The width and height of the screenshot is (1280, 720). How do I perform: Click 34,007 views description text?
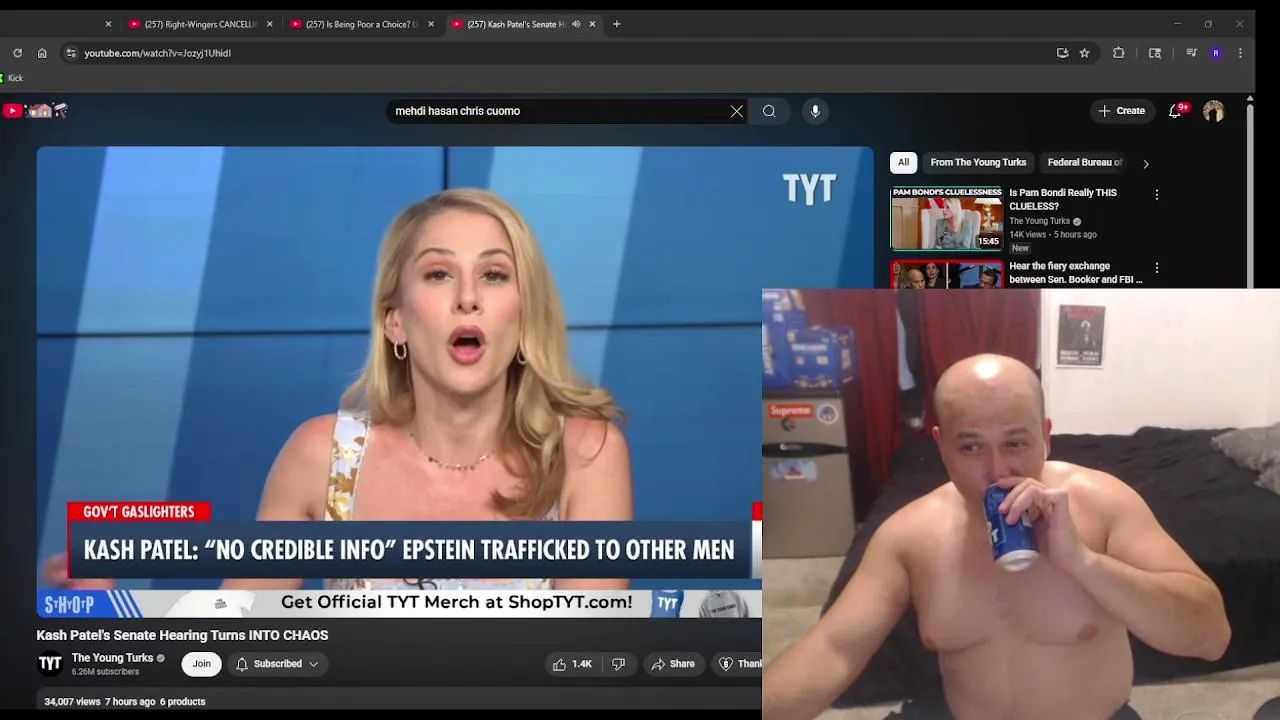tap(72, 702)
